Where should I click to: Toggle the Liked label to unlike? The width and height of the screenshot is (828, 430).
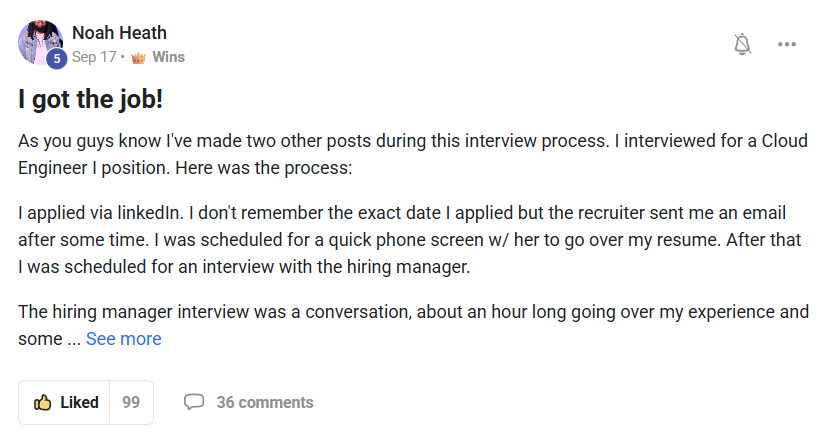(x=79, y=403)
